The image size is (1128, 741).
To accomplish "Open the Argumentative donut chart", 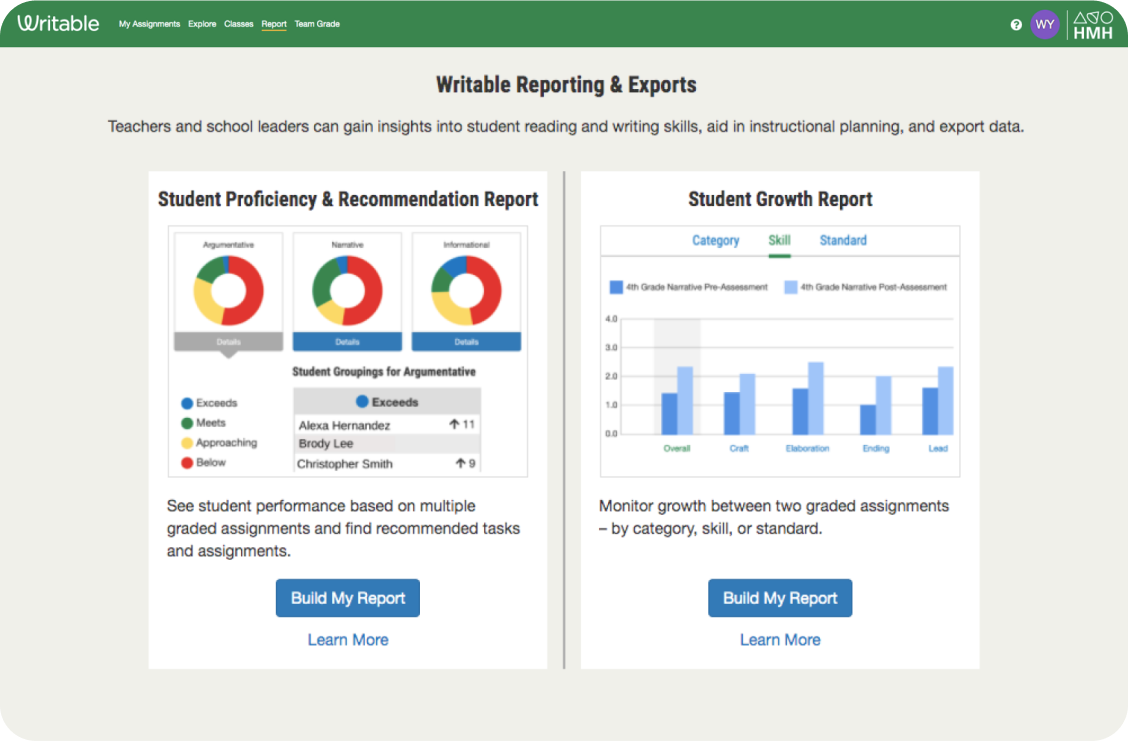I will pyautogui.click(x=228, y=287).
